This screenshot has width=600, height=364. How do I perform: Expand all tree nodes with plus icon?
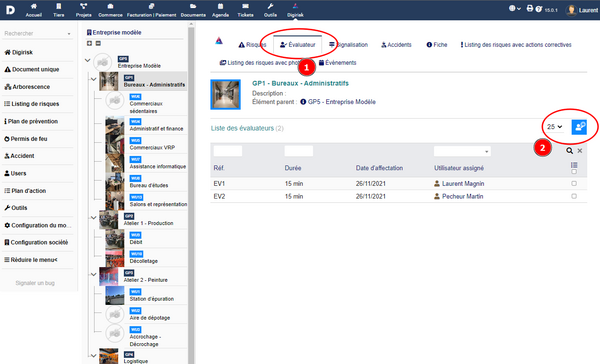coord(89,43)
